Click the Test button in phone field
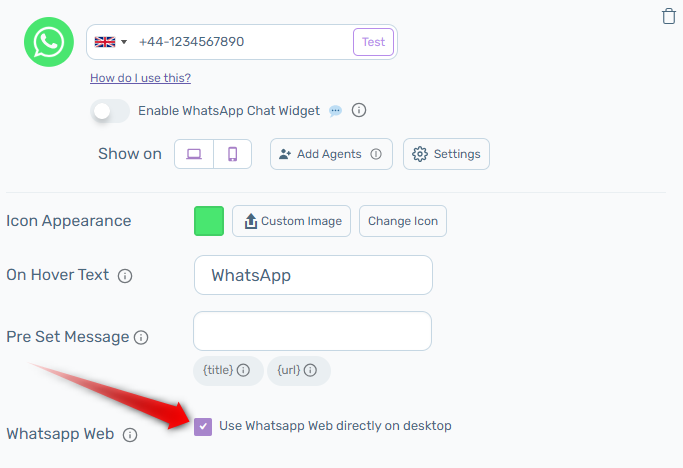Screen dimensions: 683x468 pos(373,42)
